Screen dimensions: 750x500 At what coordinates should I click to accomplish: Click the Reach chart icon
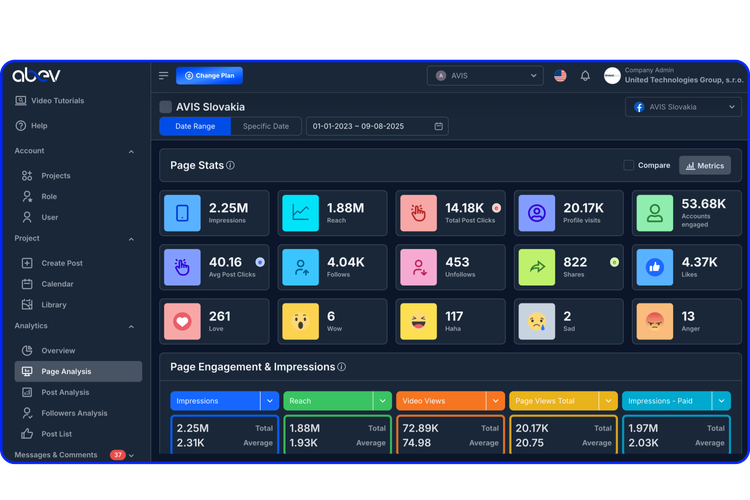300,213
